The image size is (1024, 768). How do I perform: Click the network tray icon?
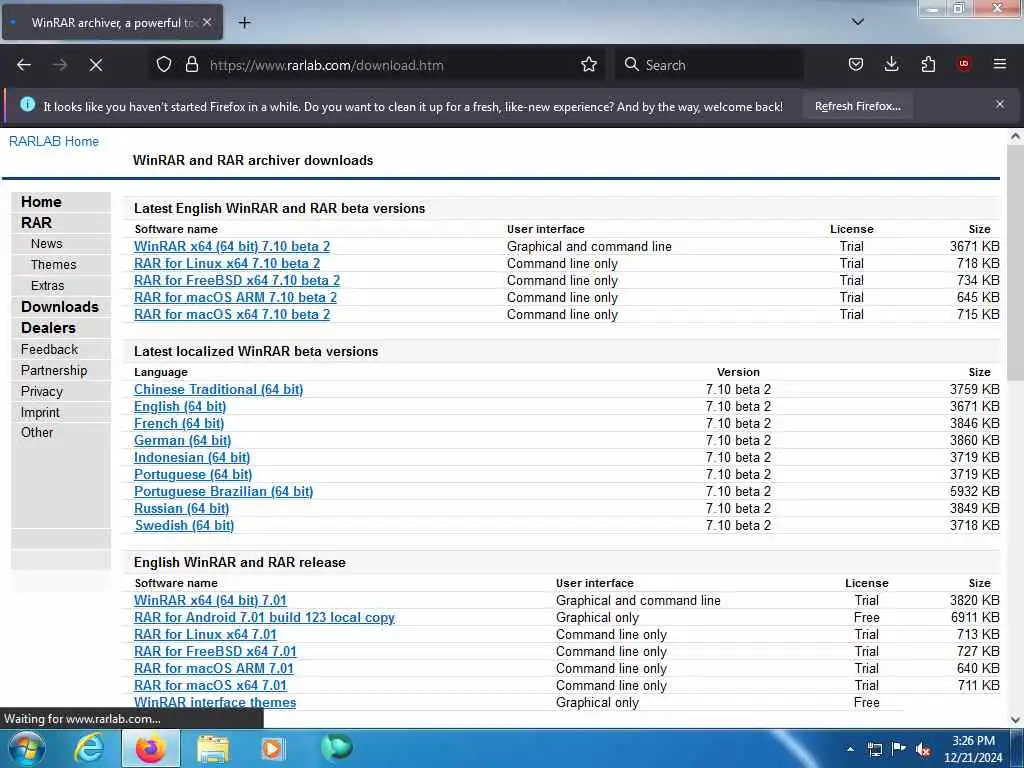874,749
